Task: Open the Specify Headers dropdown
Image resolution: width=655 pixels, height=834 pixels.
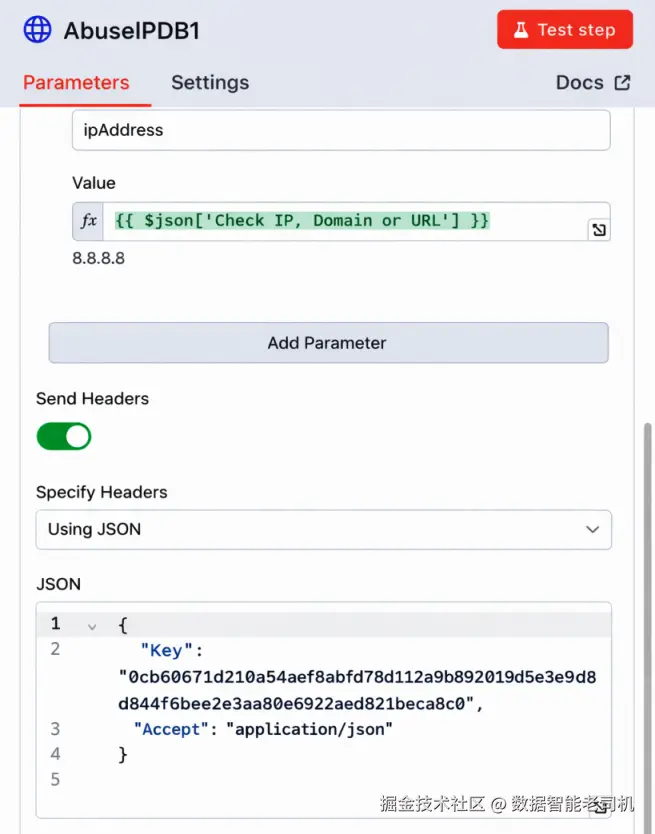Action: (x=323, y=529)
